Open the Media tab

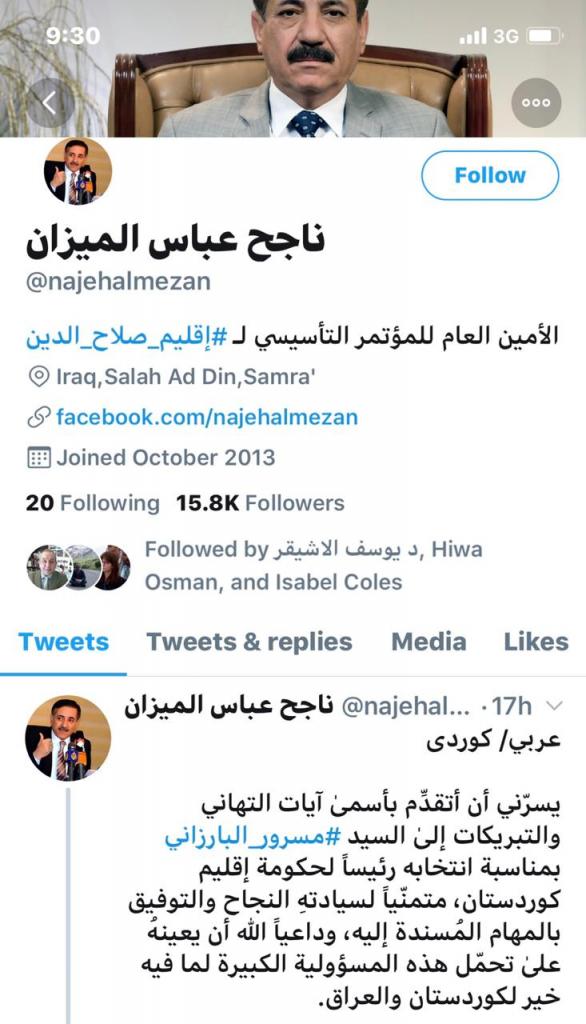[429, 642]
